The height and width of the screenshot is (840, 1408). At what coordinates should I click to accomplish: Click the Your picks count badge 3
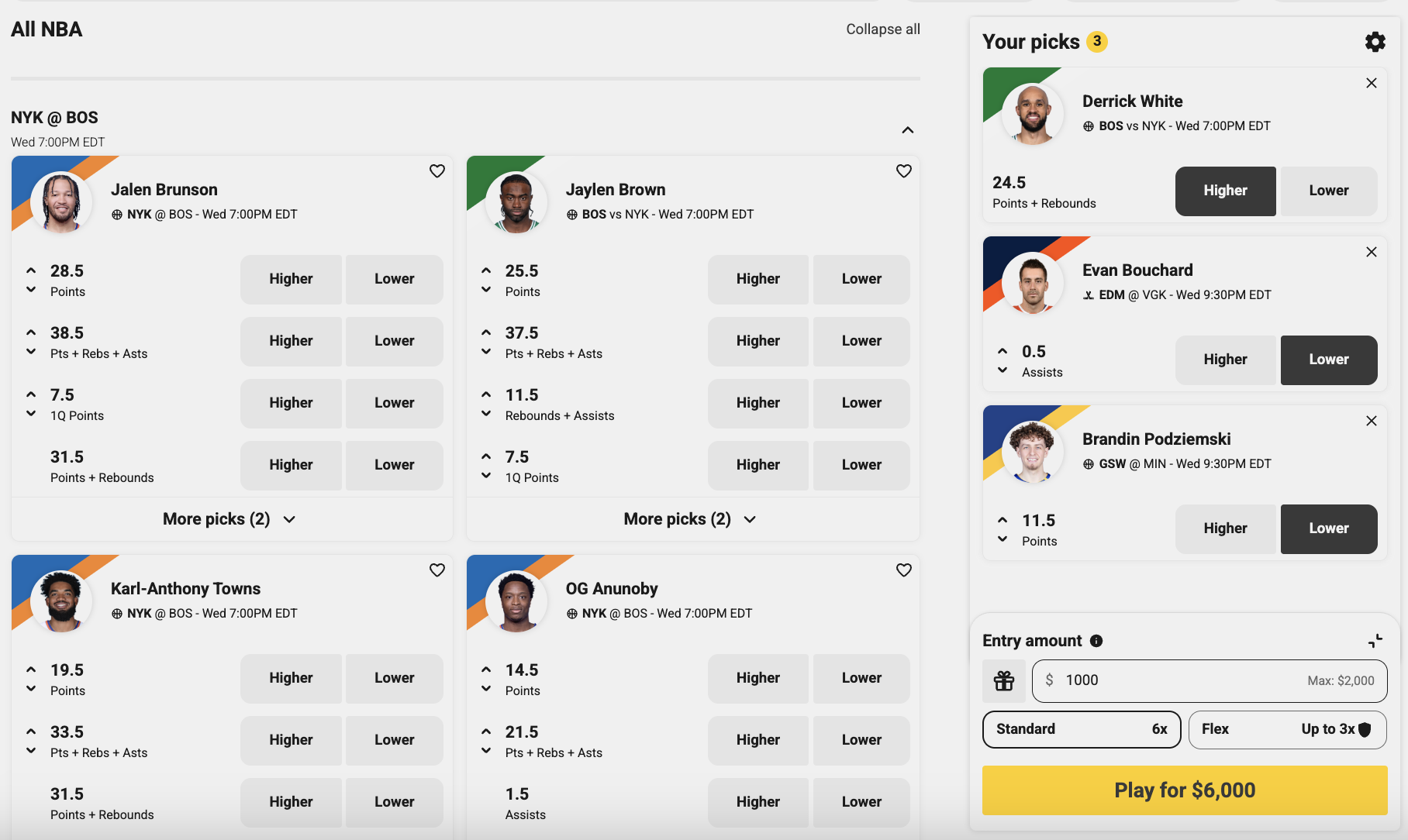point(1097,41)
